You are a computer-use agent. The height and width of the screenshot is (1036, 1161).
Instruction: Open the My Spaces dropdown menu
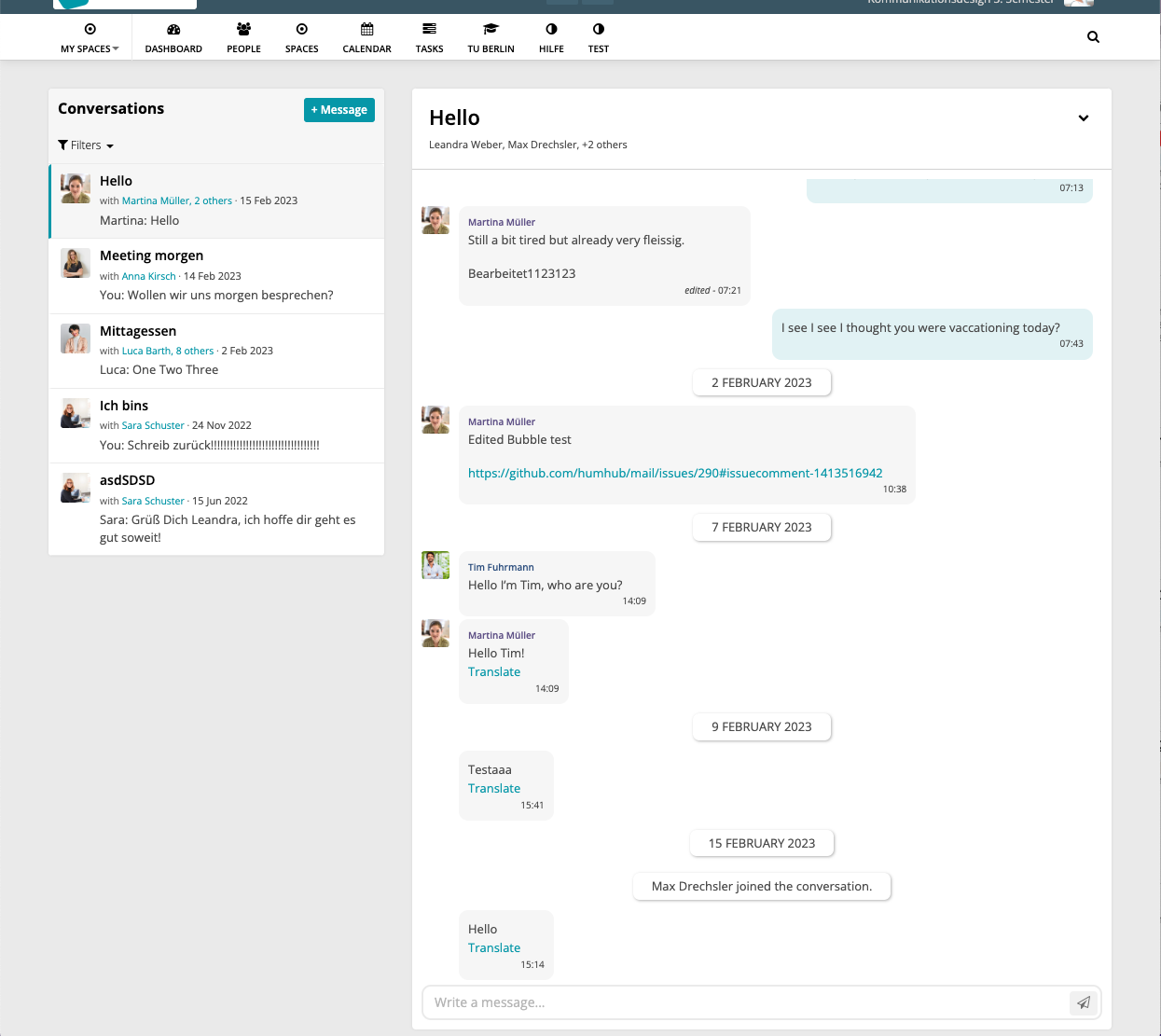[x=90, y=38]
